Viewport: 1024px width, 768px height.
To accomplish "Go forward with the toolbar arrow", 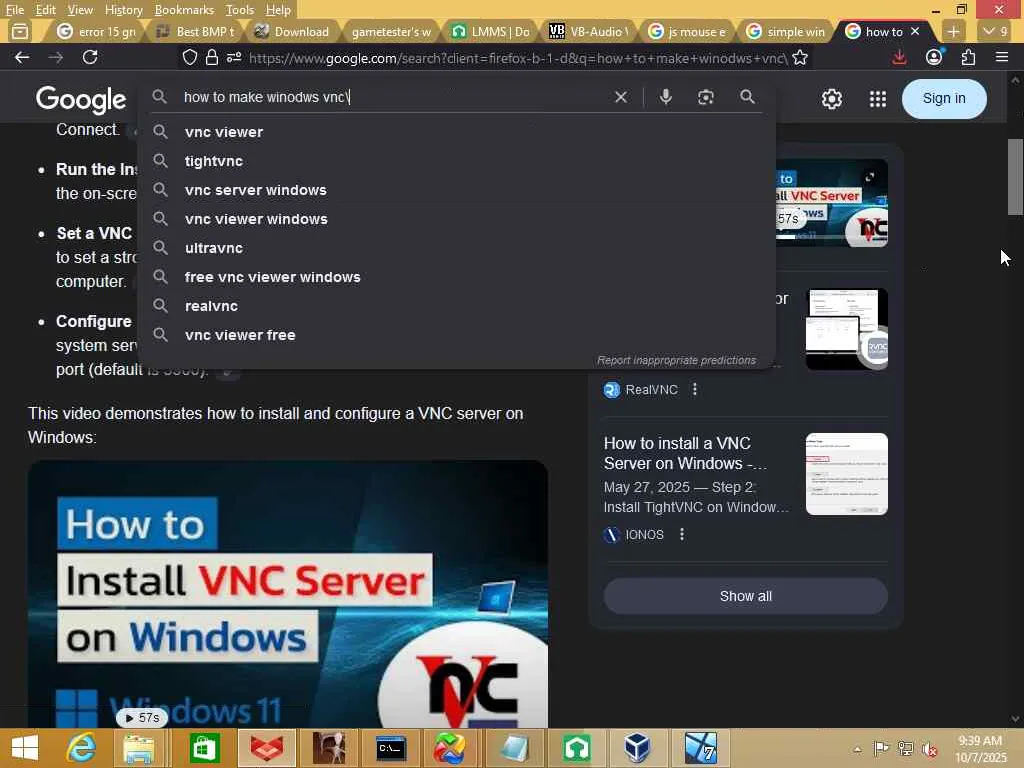I will point(56,57).
